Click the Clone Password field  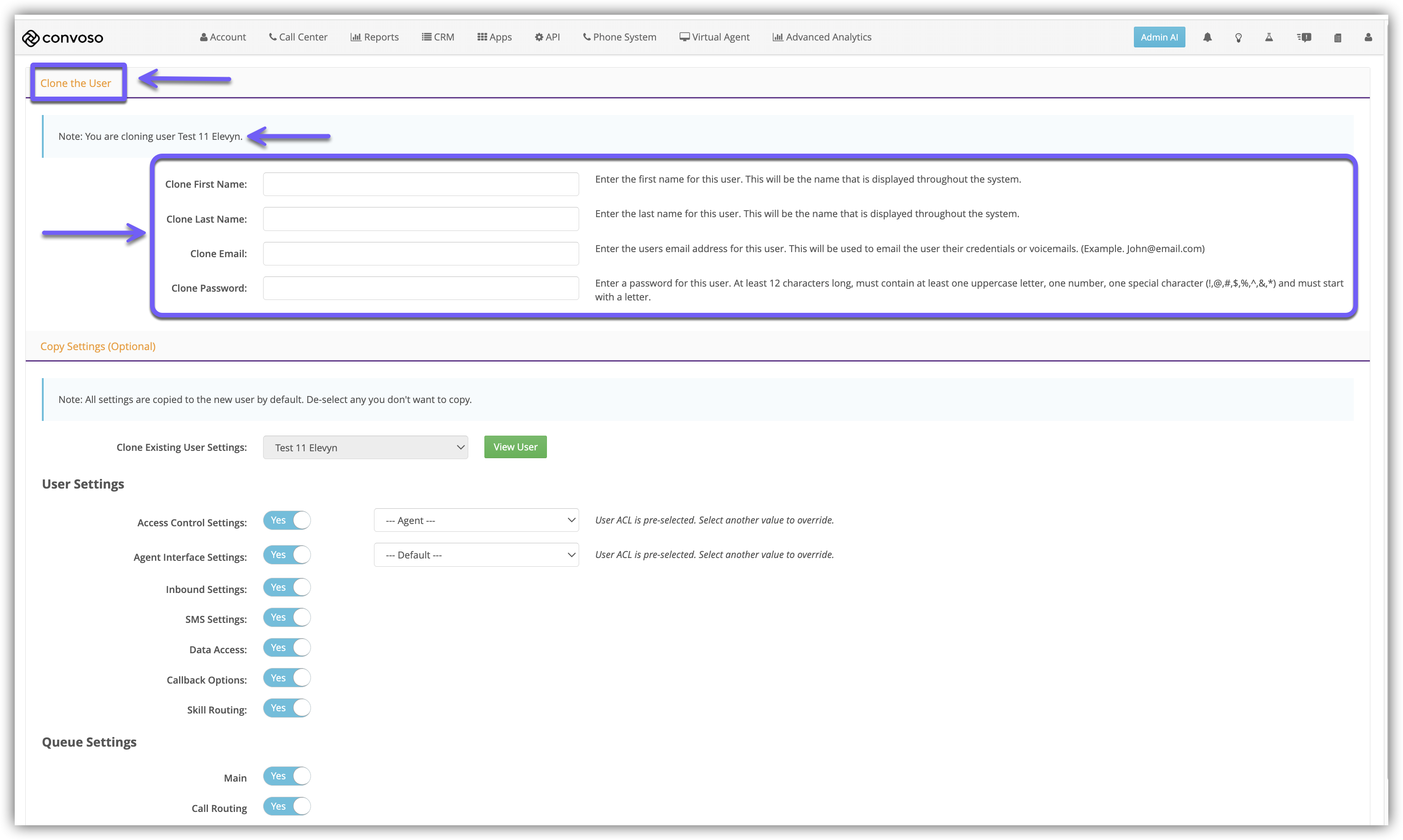click(420, 288)
